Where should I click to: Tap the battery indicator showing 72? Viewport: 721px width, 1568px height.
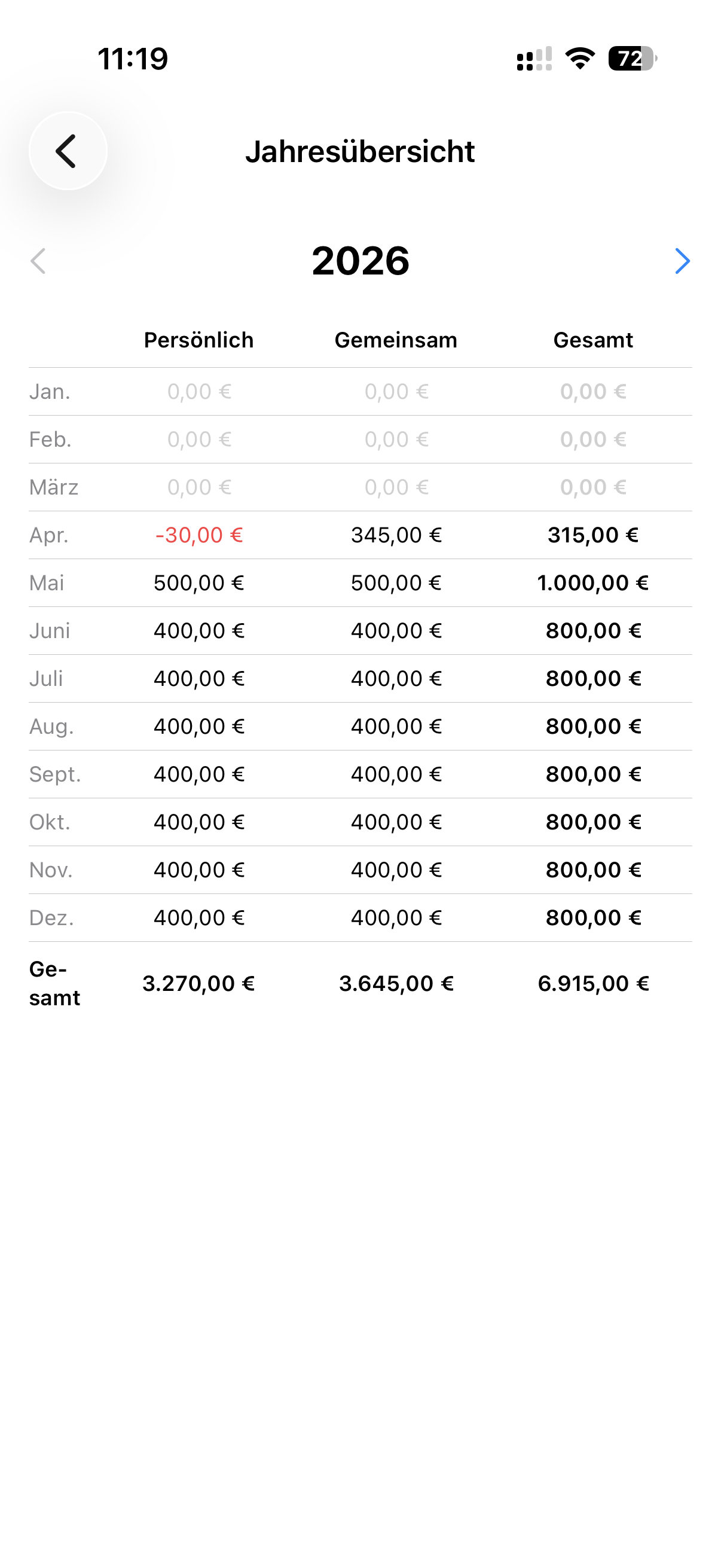coord(632,59)
